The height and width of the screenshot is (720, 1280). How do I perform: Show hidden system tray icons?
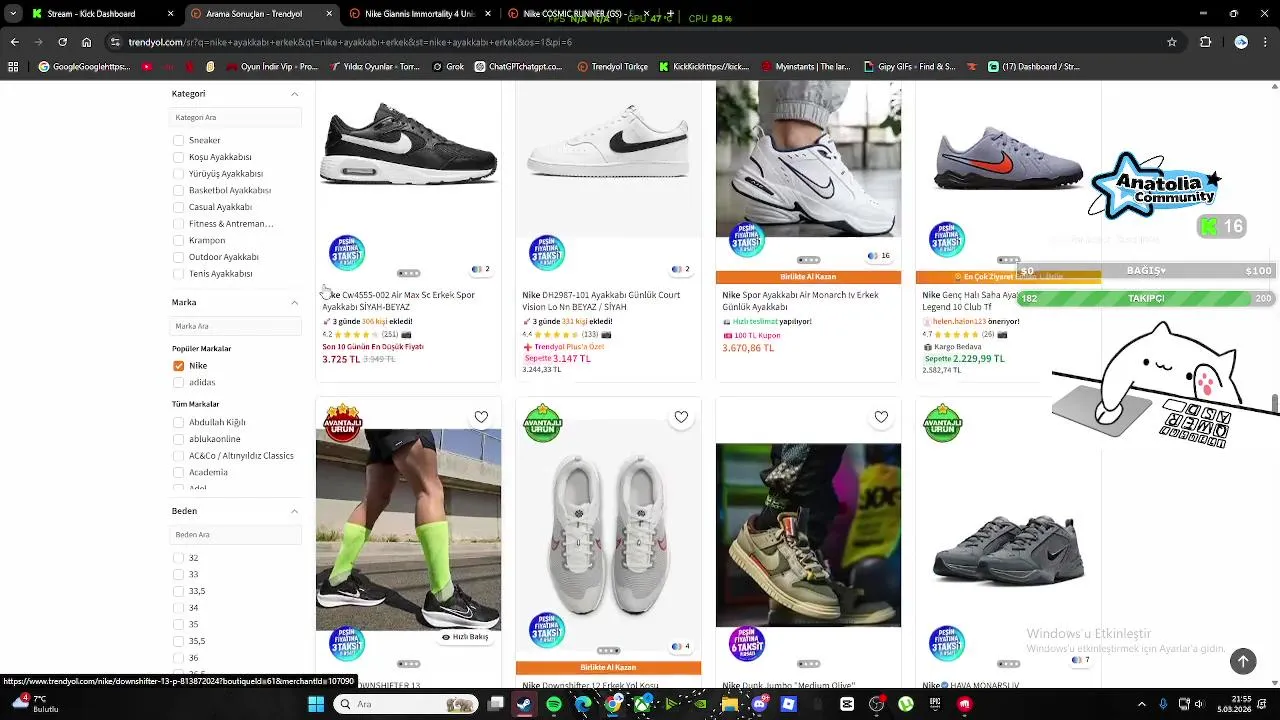pyautogui.click(x=1142, y=704)
